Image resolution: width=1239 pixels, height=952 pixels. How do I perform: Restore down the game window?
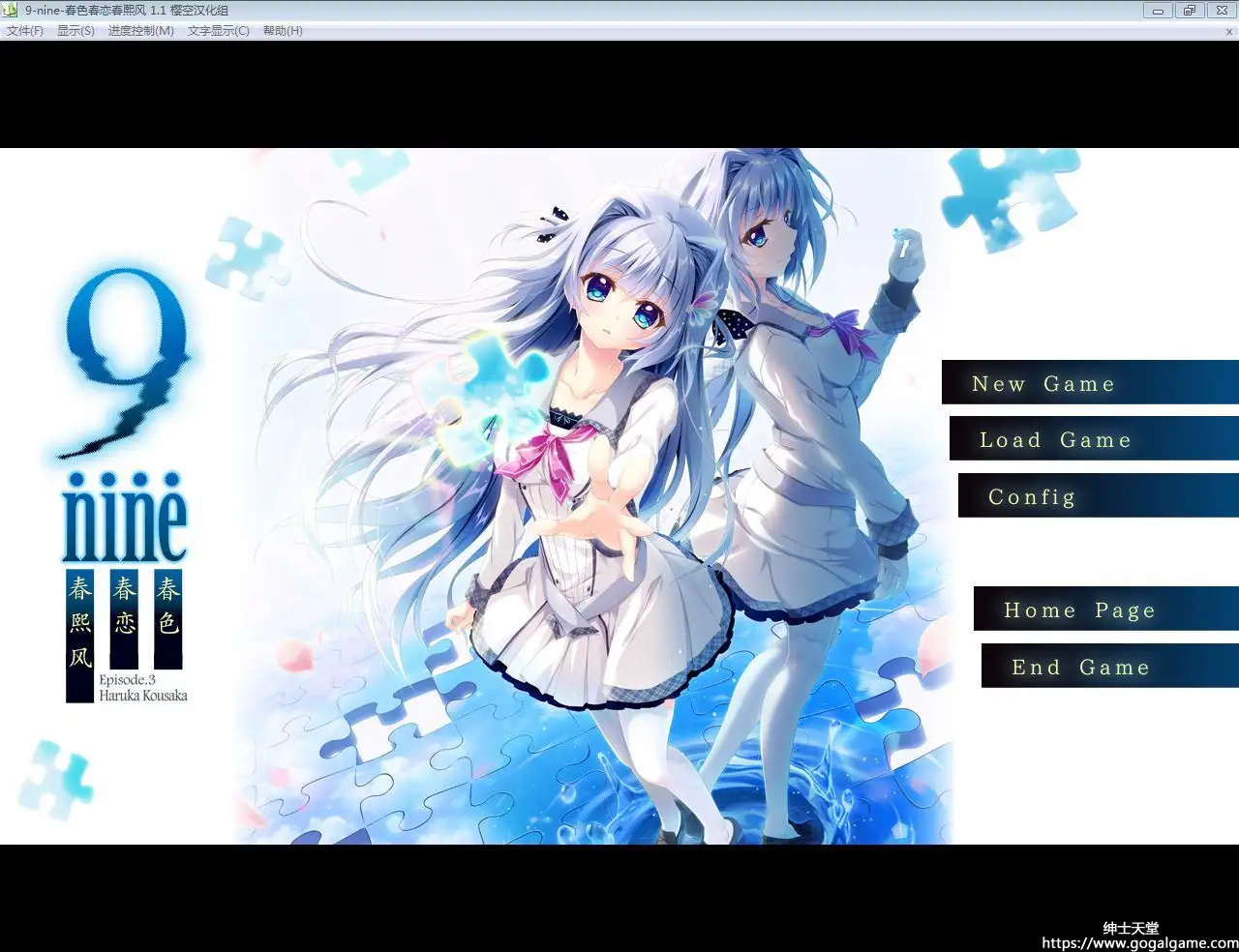1190,11
